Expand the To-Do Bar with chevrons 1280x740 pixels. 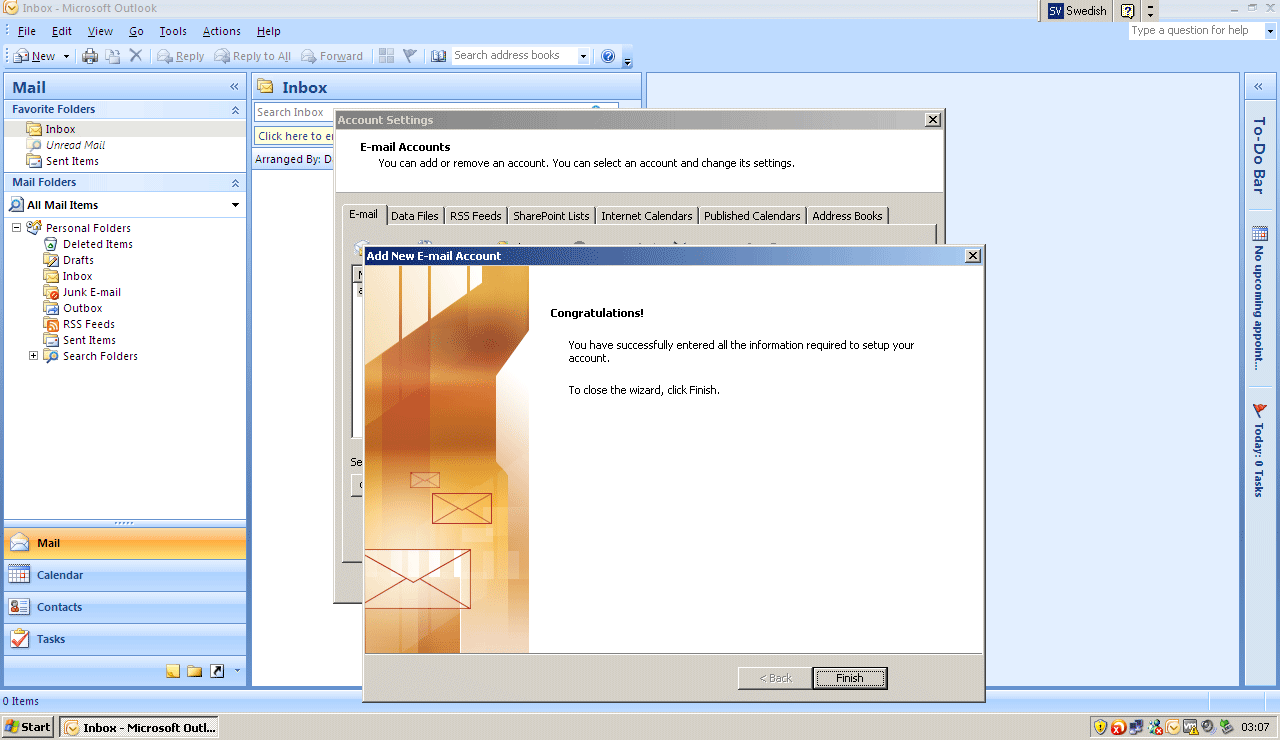click(x=1258, y=87)
